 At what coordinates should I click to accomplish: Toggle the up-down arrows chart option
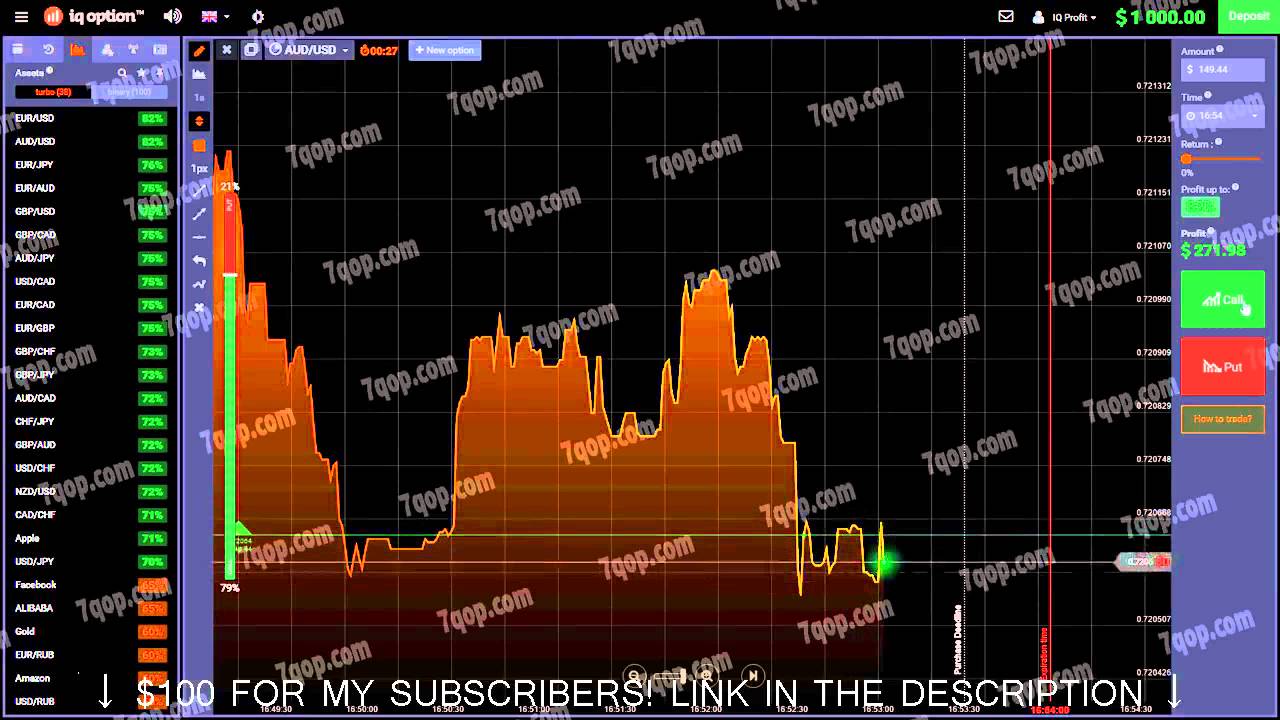click(x=199, y=121)
